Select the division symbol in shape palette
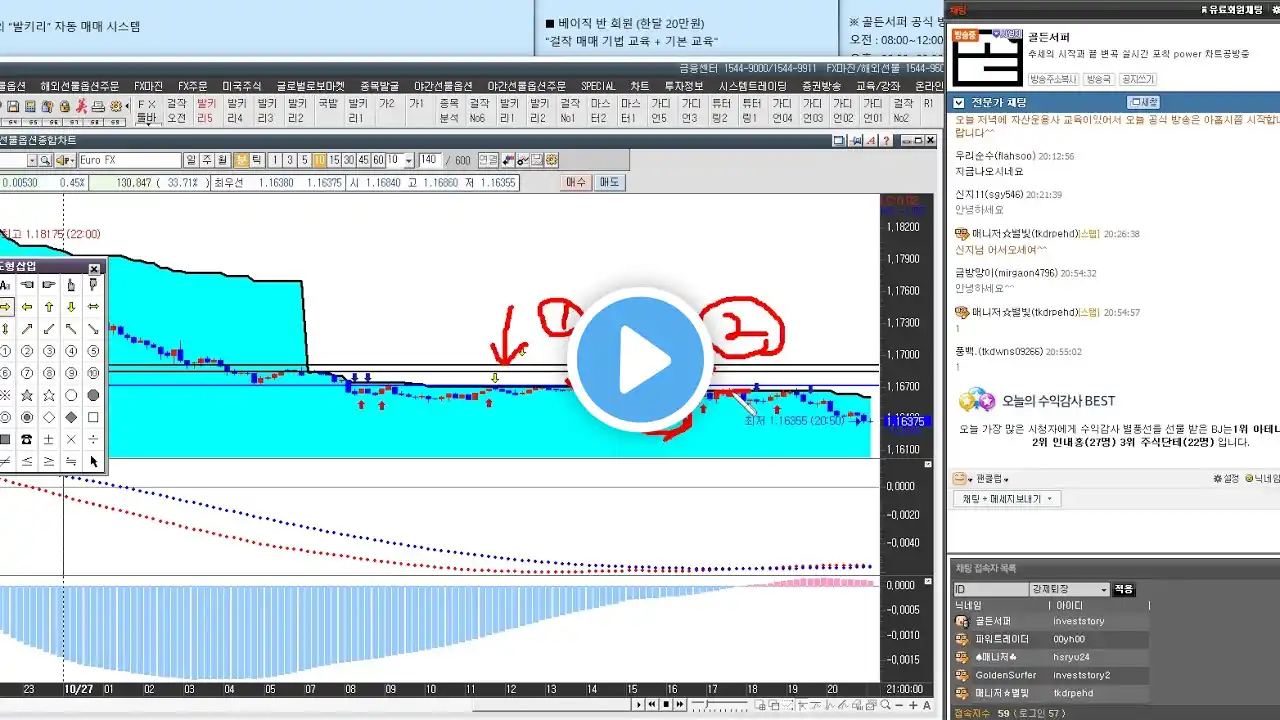This screenshot has width=1280, height=720. (93, 439)
